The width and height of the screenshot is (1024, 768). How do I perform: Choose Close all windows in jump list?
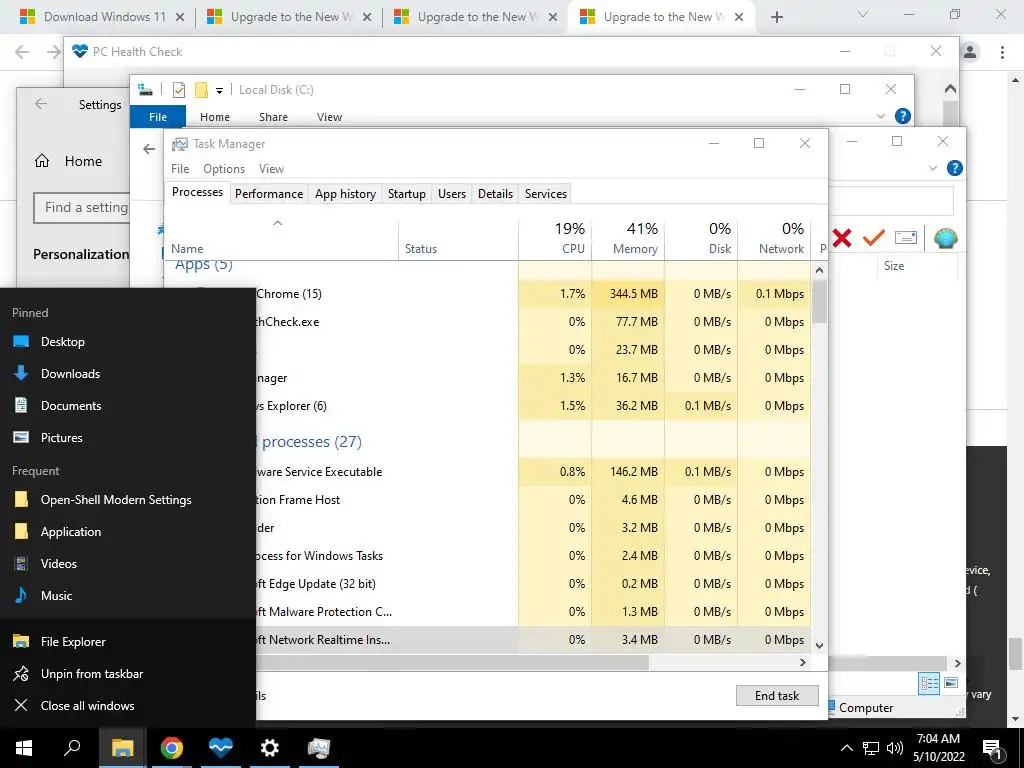pos(128,705)
